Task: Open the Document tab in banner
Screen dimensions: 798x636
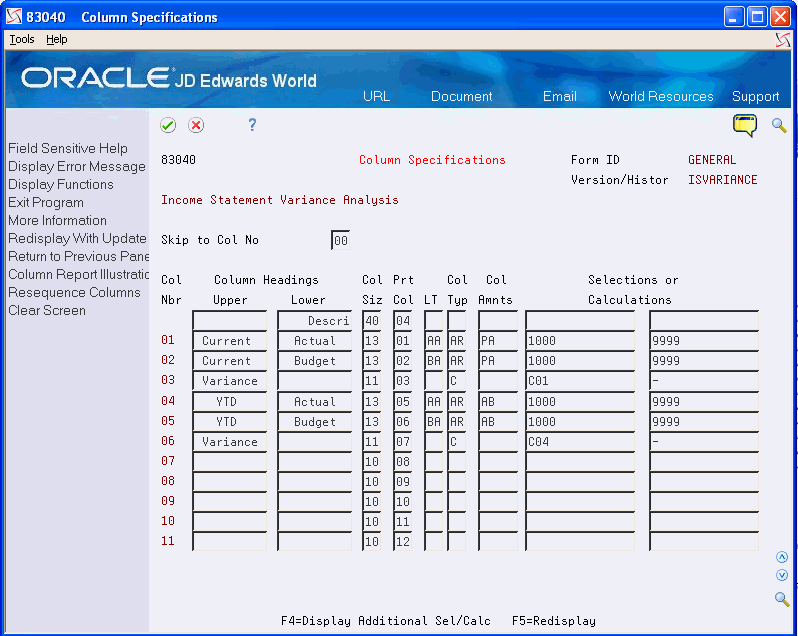Action: (462, 96)
